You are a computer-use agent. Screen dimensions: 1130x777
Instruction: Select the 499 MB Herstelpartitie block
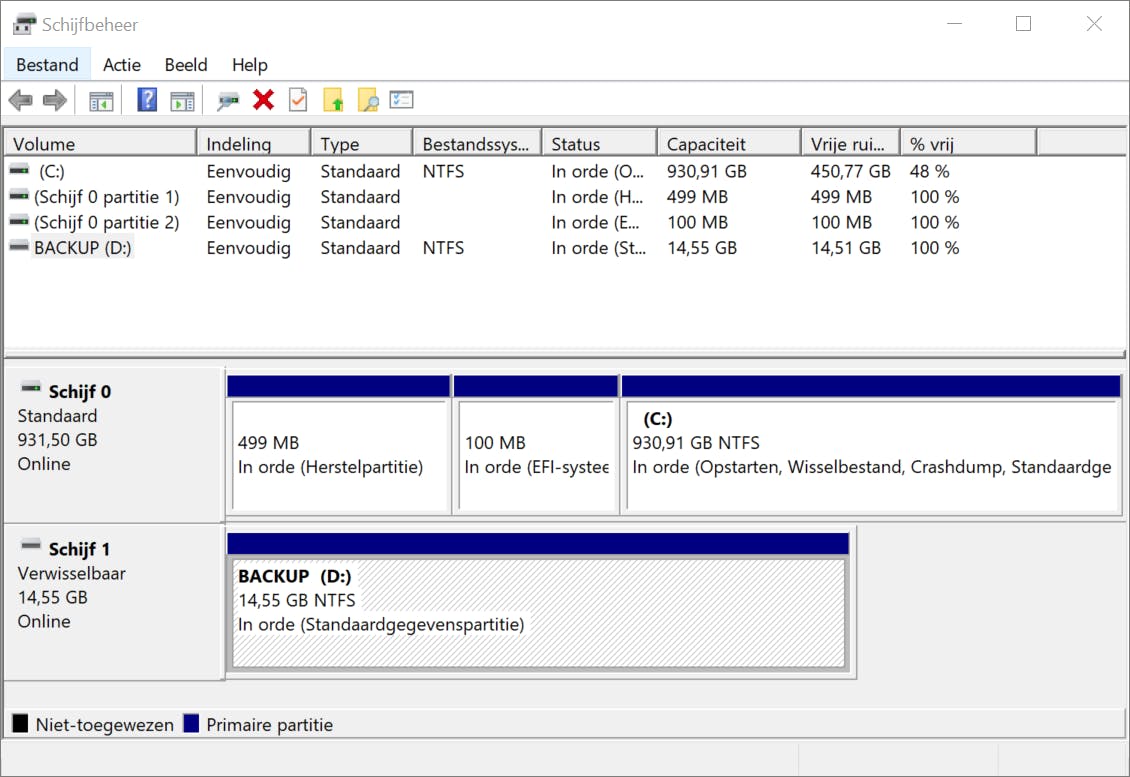338,456
